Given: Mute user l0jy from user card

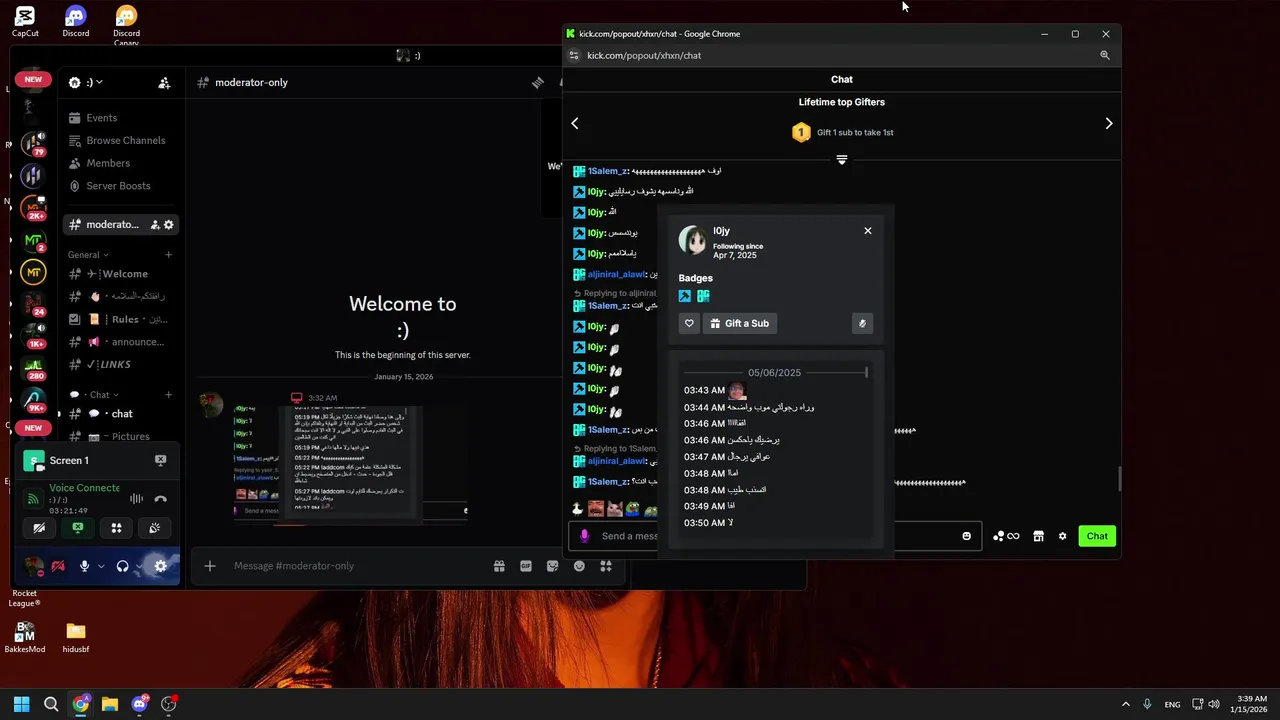Looking at the screenshot, I should tap(862, 324).
